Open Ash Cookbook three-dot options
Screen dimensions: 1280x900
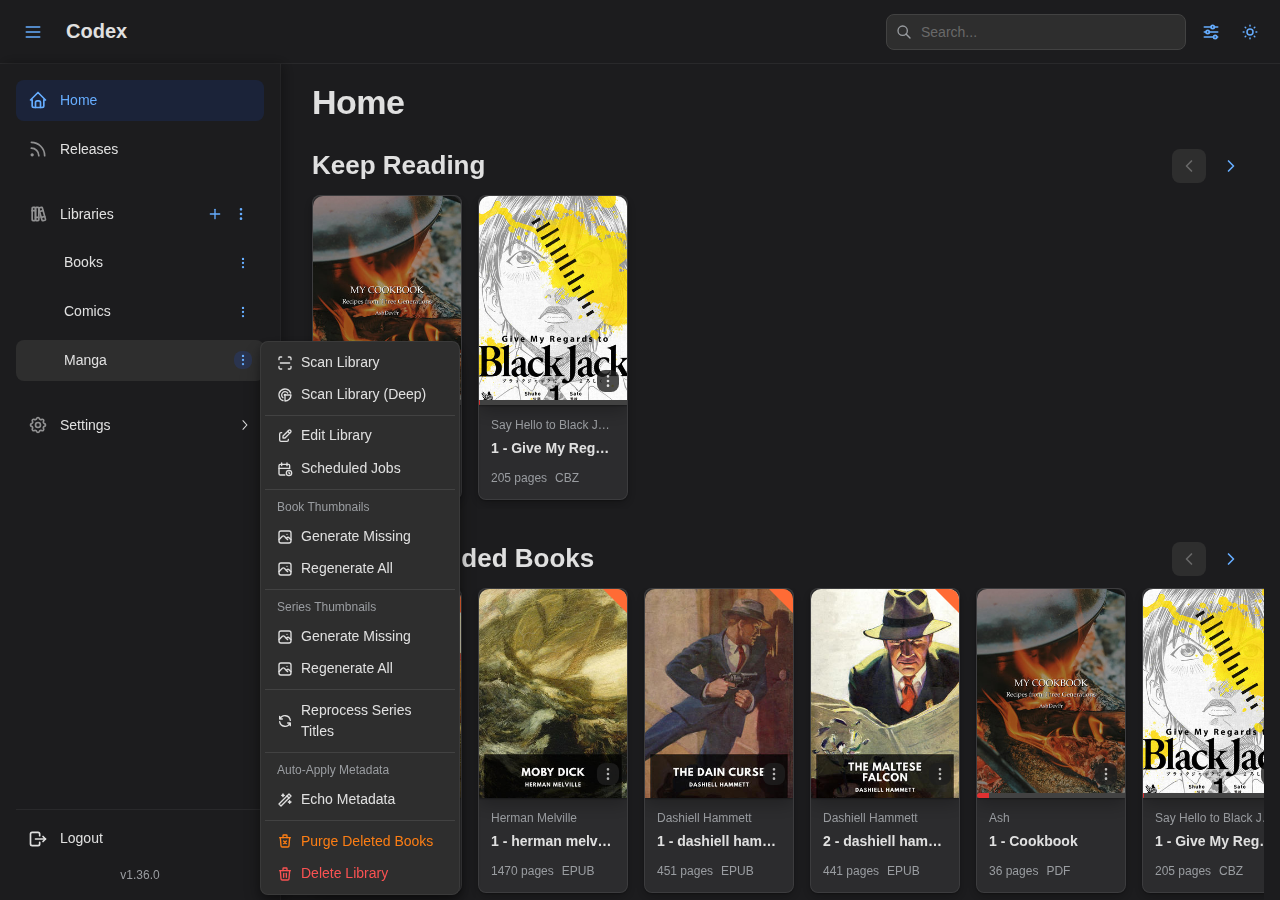pos(1105,774)
